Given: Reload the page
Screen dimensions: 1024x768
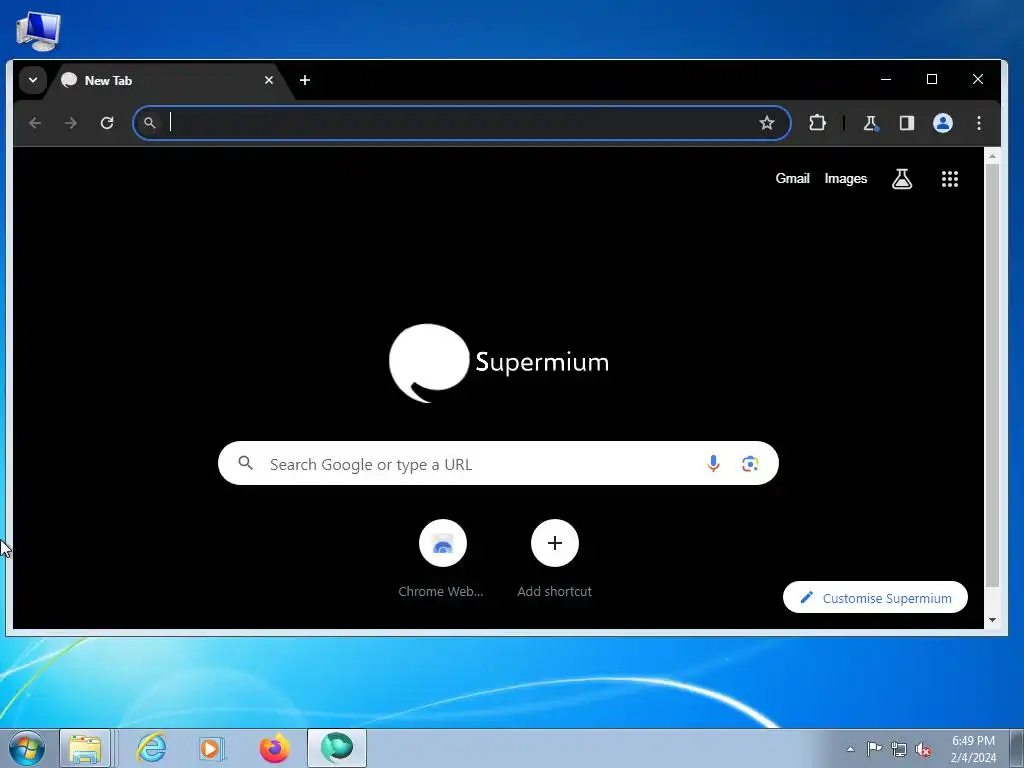Looking at the screenshot, I should tap(107, 123).
